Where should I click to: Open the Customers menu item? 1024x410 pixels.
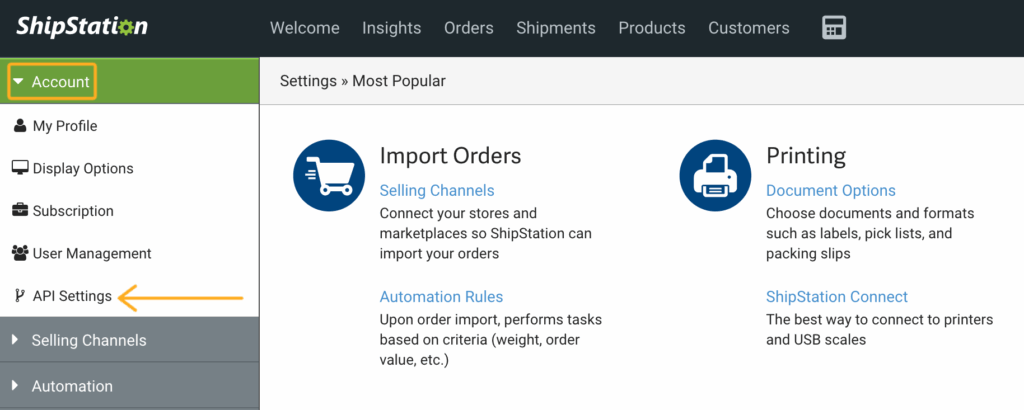[749, 28]
